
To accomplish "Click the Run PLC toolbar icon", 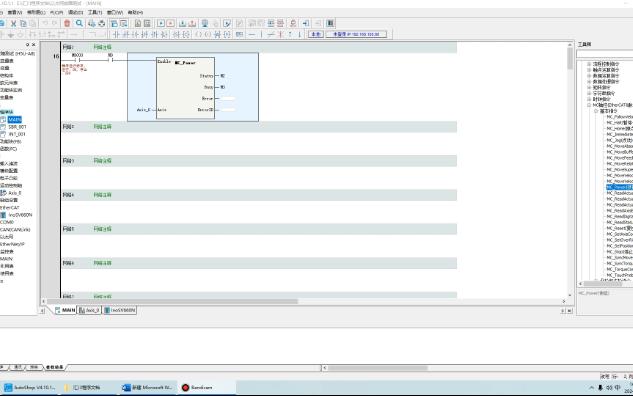I will (x=161, y=23).
